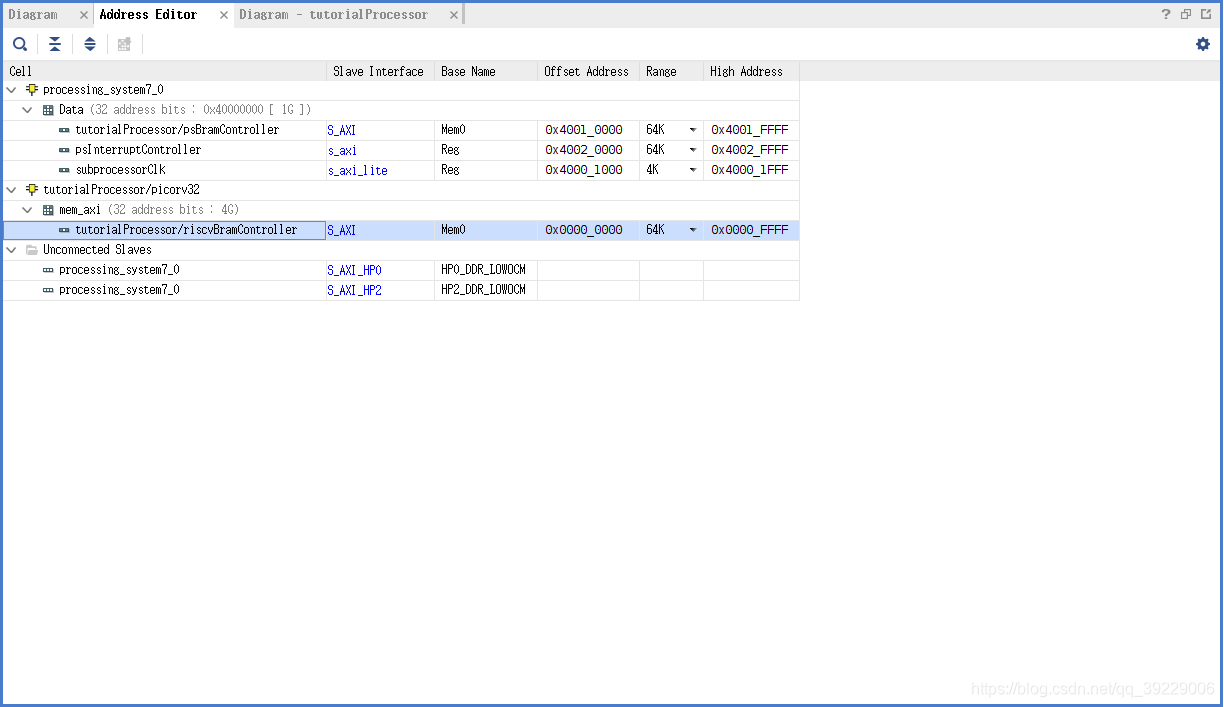Open the Address Editor settings gear

1203,44
